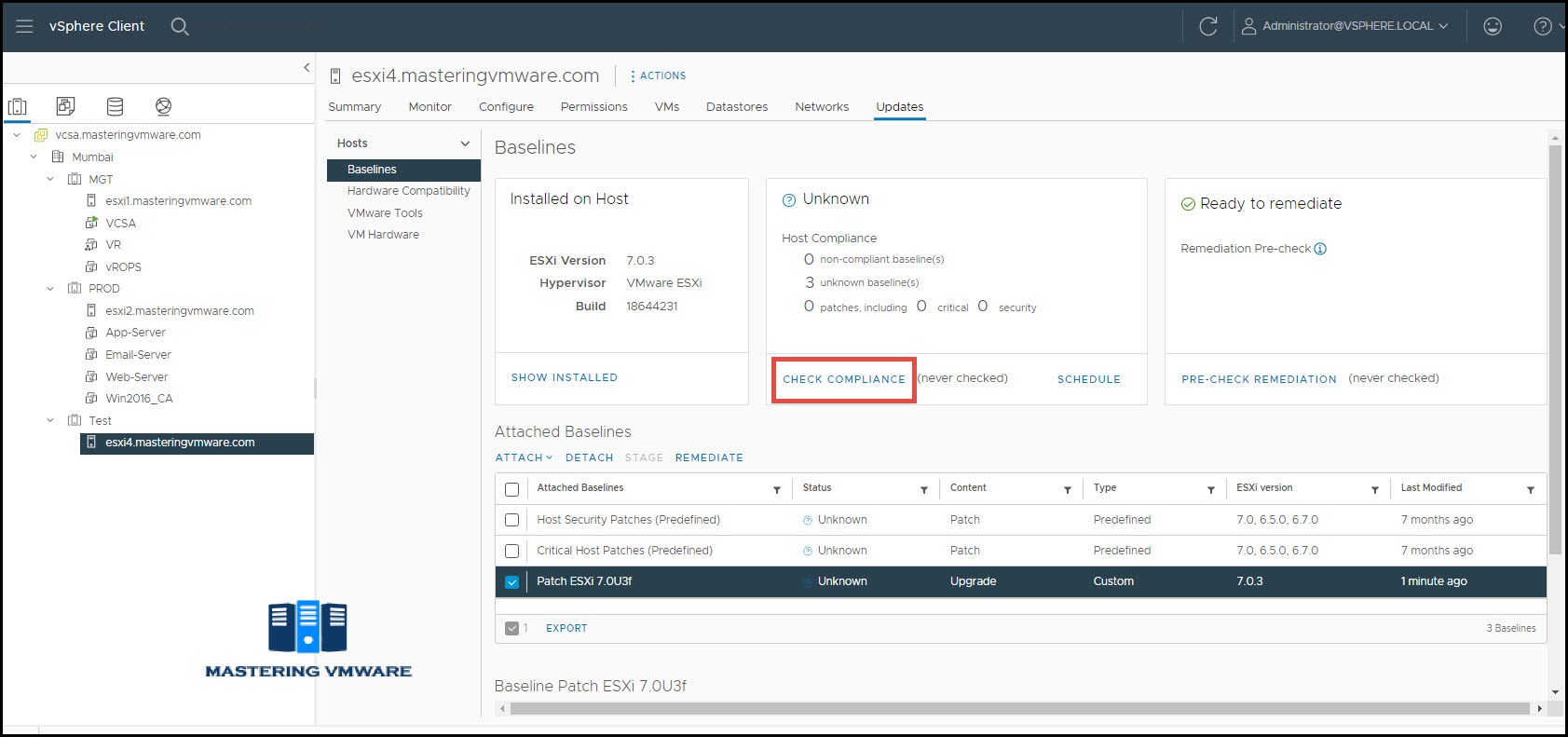Viewport: 1568px width, 737px height.
Task: Switch to Networking inventory view
Action: (163, 106)
